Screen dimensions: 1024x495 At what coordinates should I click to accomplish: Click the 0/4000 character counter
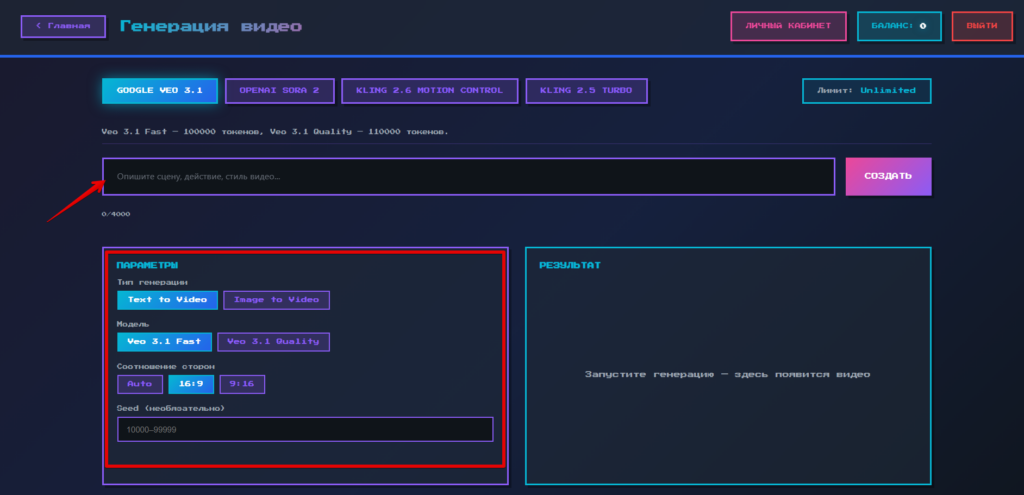(x=116, y=214)
